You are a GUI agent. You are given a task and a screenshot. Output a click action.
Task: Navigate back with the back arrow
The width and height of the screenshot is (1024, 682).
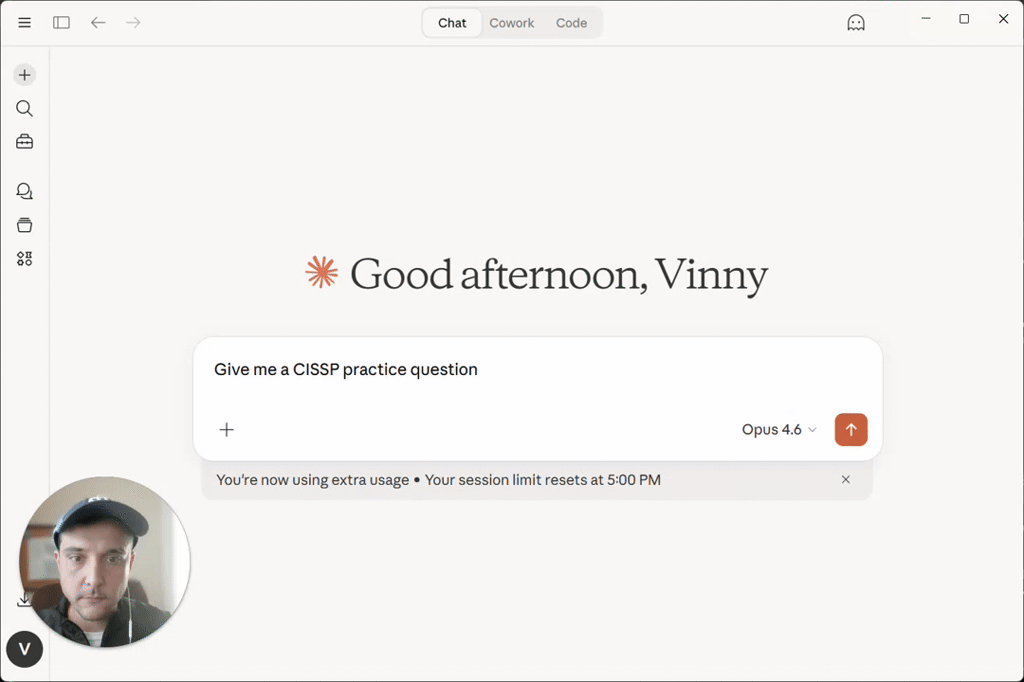(x=97, y=21)
